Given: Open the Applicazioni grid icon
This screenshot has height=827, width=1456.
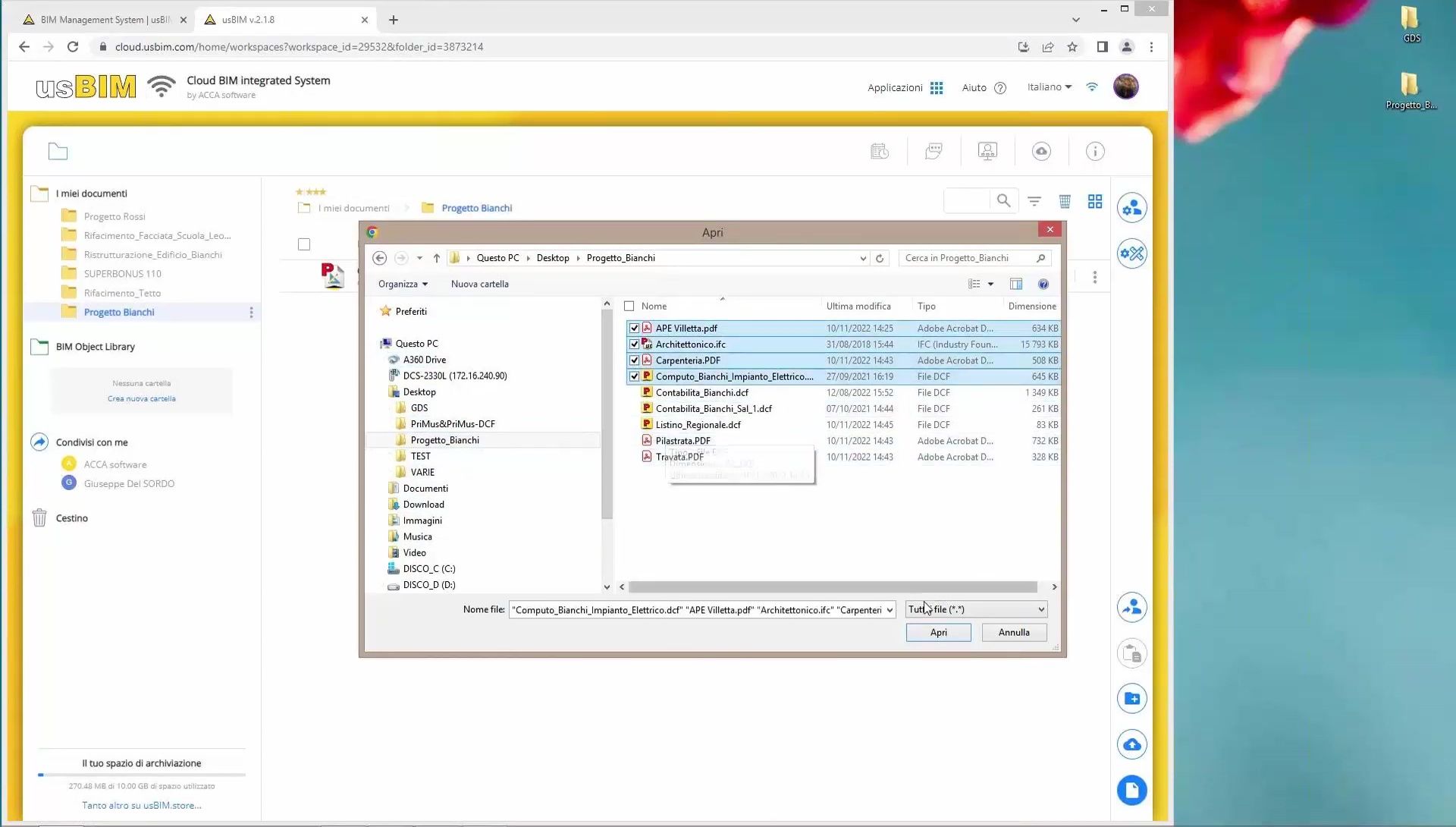Looking at the screenshot, I should coord(937,88).
